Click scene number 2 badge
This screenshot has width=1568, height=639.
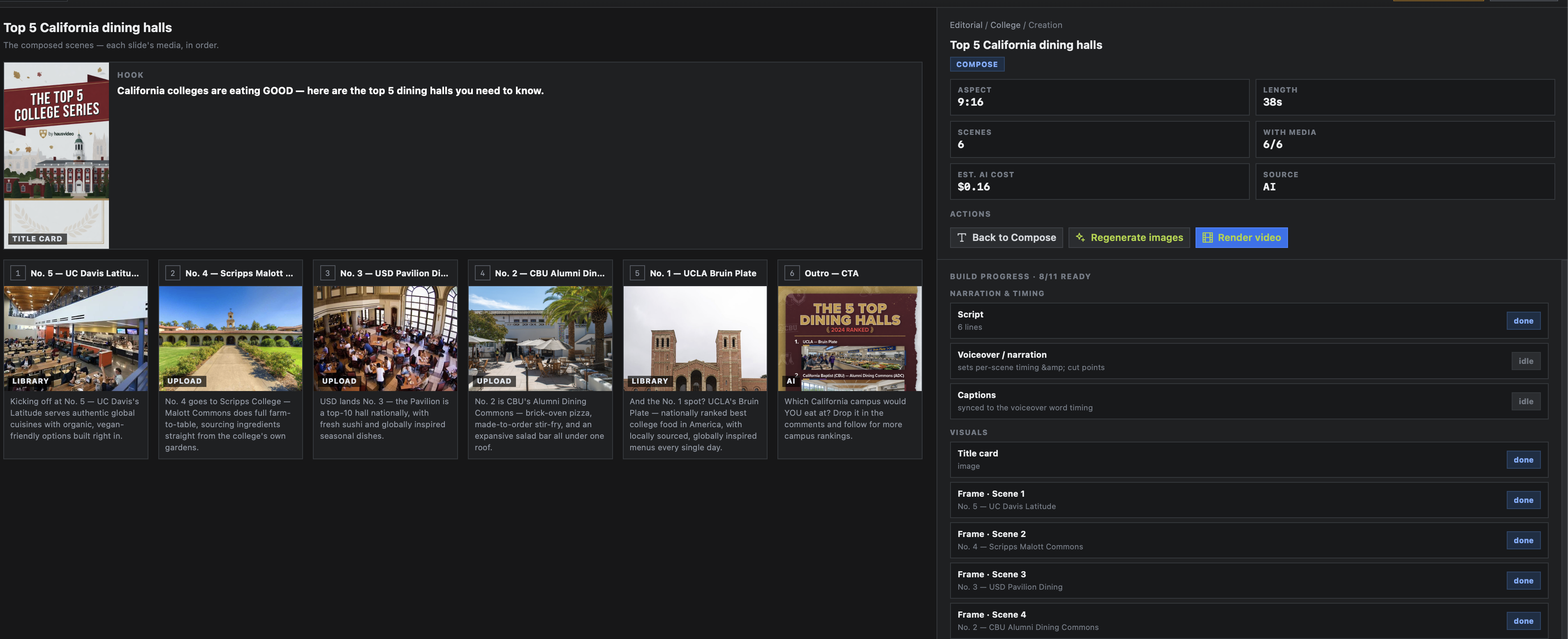click(172, 273)
